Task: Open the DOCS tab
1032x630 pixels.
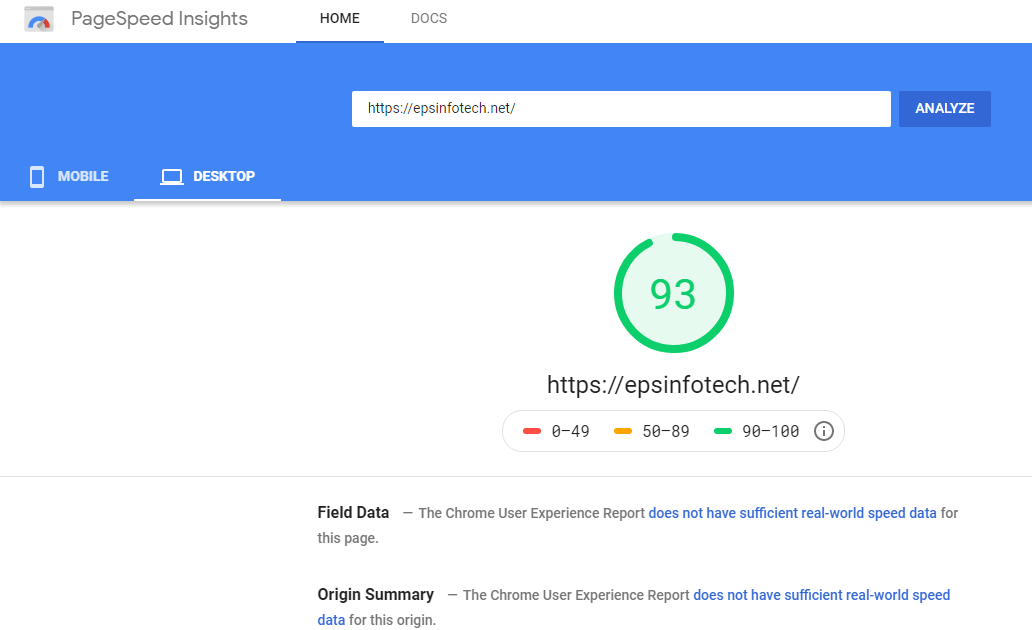Action: 429,18
